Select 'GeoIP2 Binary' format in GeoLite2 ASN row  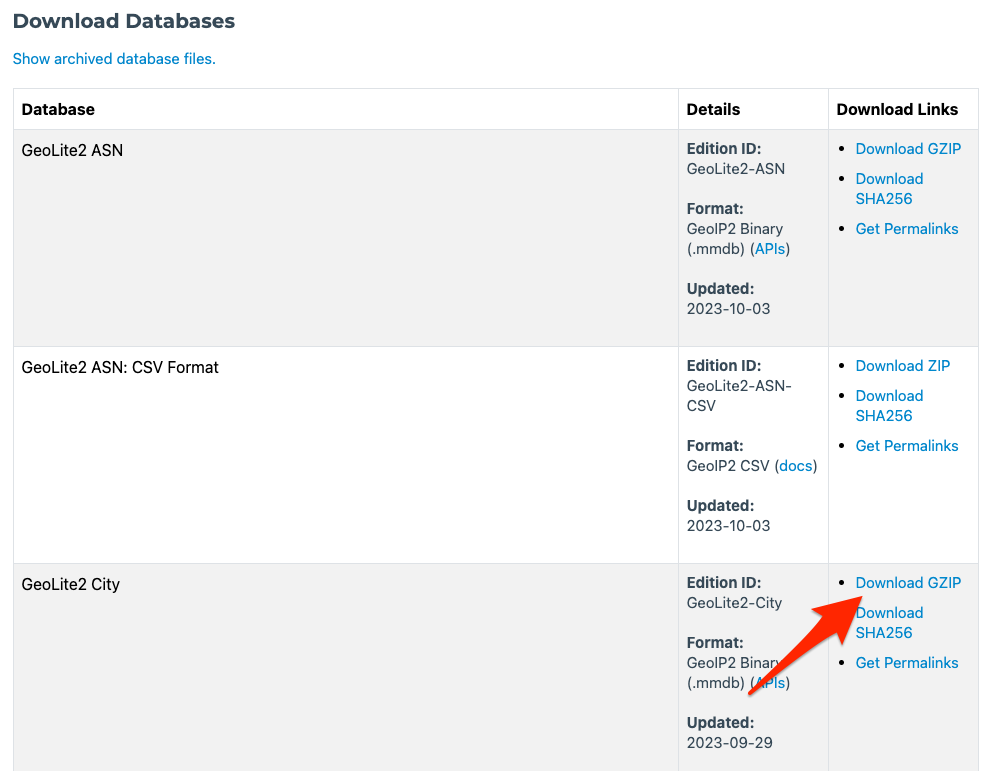coord(735,228)
